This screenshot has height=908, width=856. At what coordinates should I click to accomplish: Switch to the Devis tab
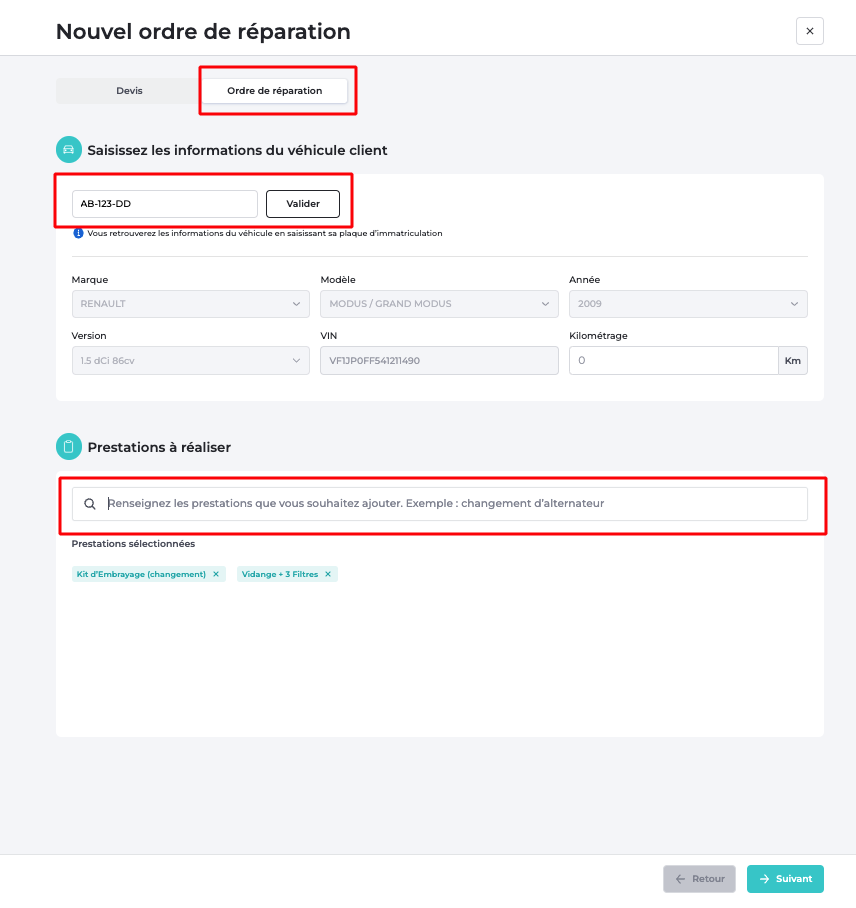[129, 91]
